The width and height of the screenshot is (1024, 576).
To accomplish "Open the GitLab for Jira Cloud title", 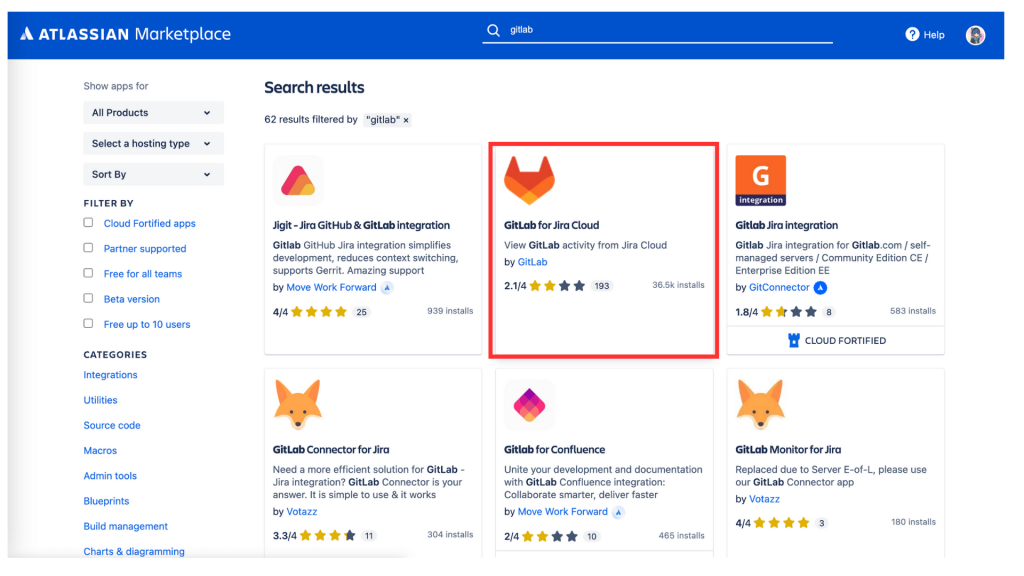I will pyautogui.click(x=551, y=225).
